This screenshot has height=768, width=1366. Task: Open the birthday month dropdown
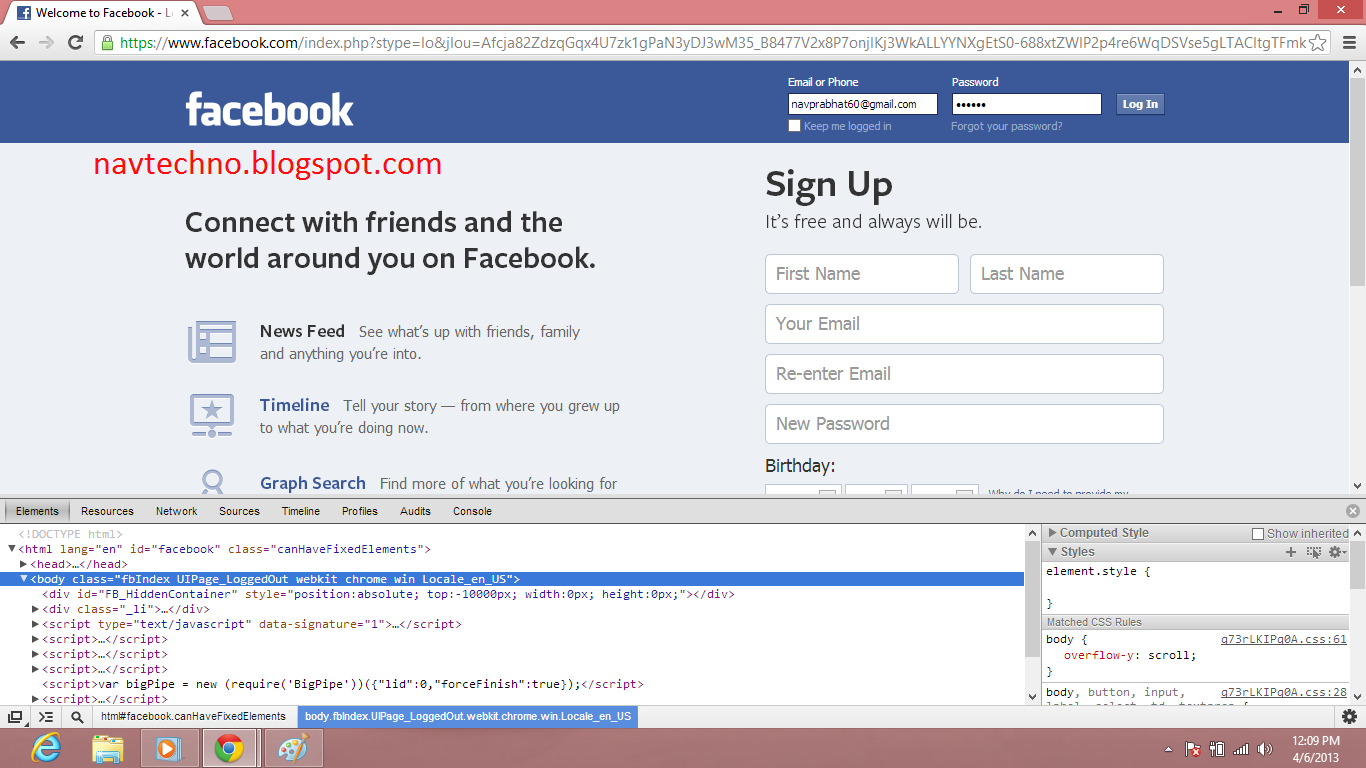[802, 492]
